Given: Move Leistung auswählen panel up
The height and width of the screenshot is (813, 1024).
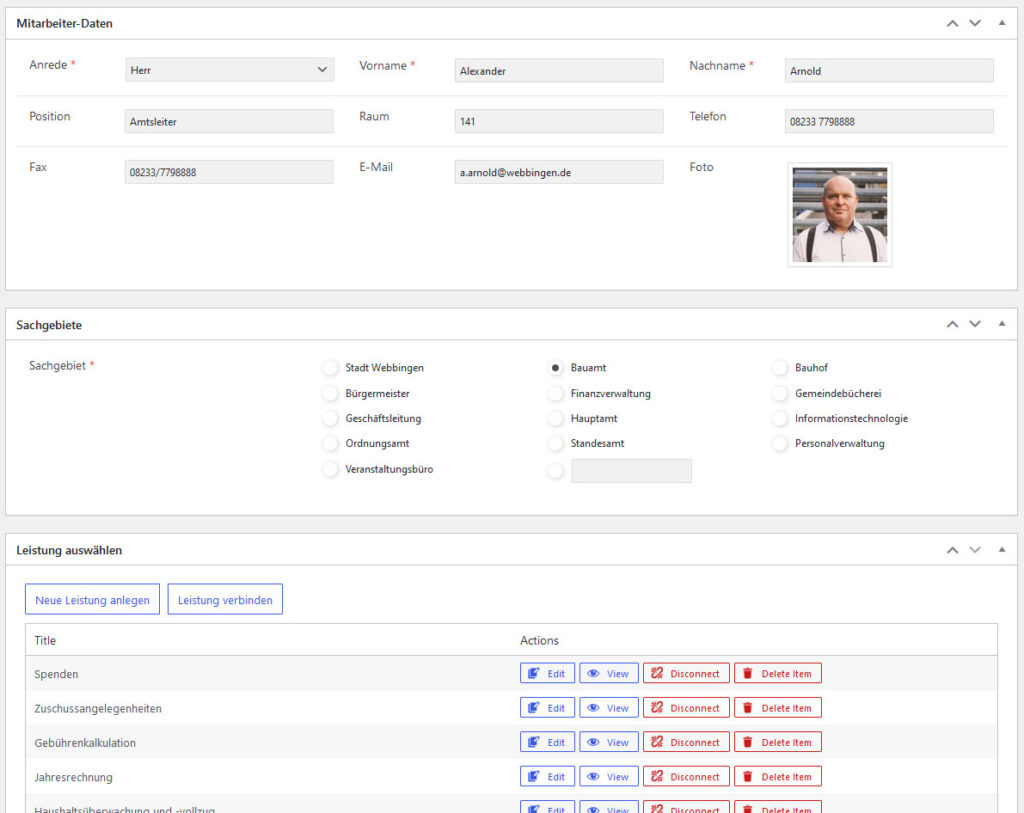Looking at the screenshot, I should click(952, 550).
